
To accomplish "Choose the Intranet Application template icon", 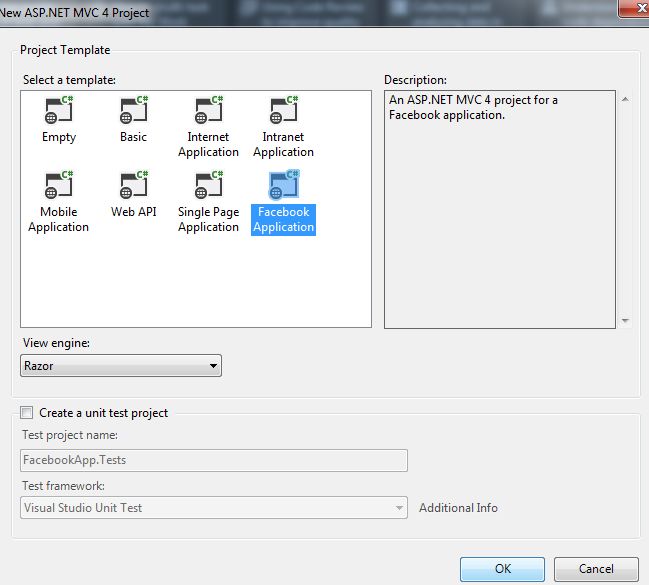I will point(284,110).
